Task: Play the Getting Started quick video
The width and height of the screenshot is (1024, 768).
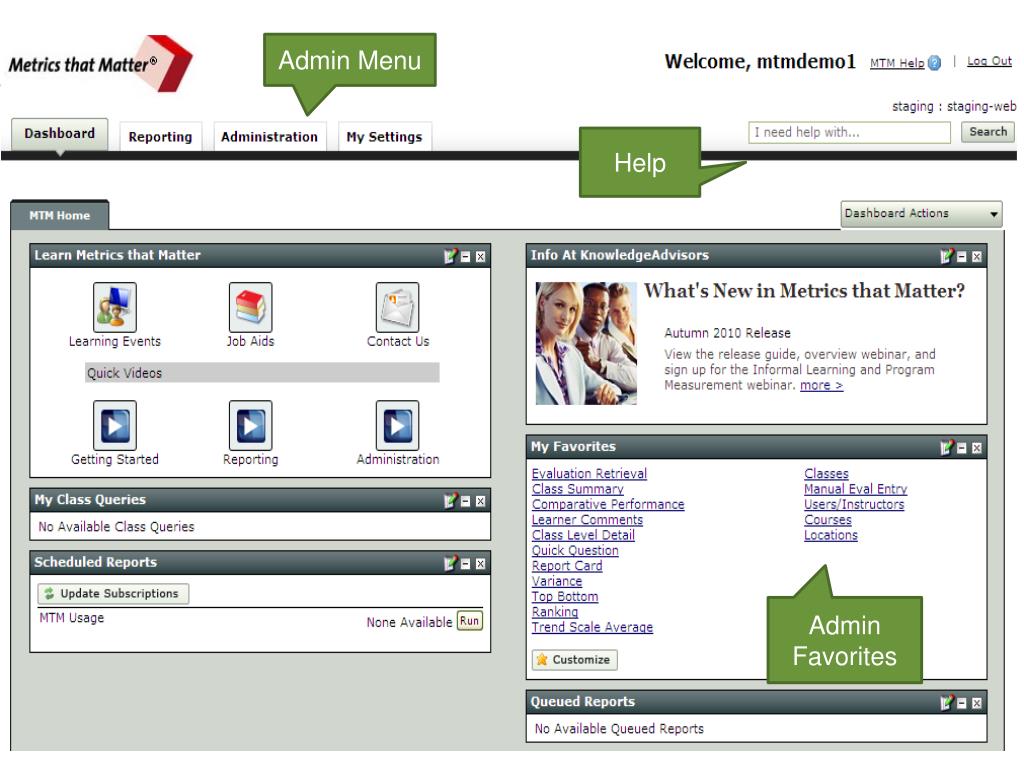Action: (115, 425)
